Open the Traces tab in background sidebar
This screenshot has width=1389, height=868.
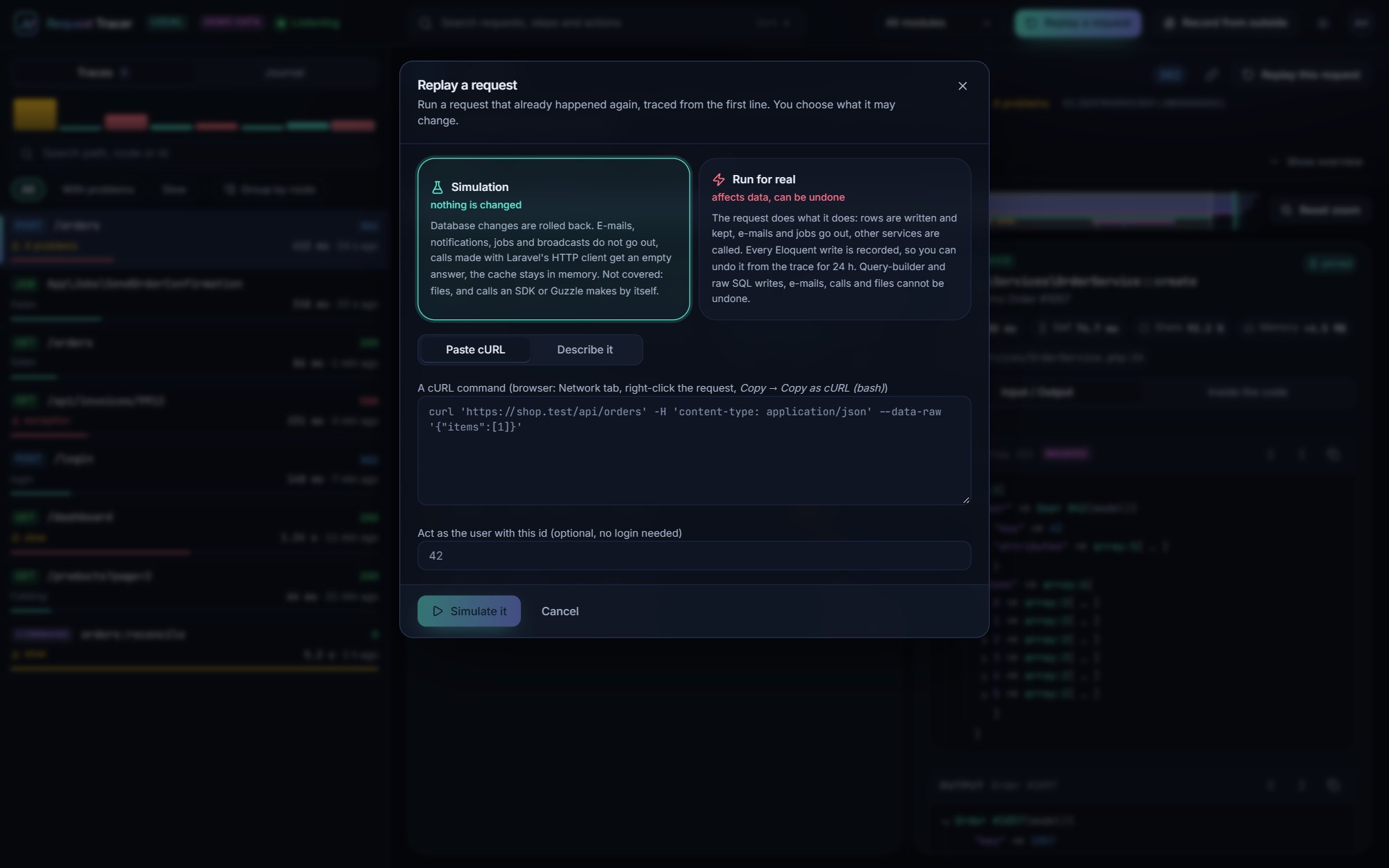[x=102, y=73]
